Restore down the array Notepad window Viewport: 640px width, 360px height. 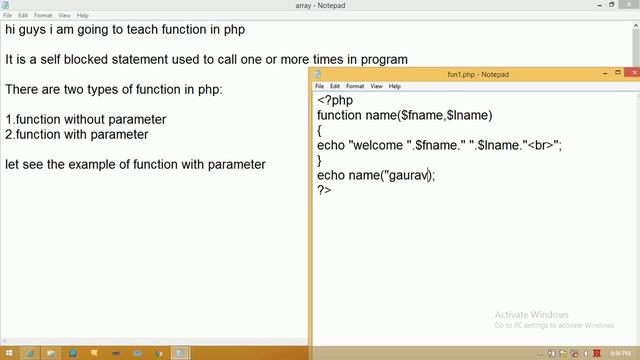(611, 4)
